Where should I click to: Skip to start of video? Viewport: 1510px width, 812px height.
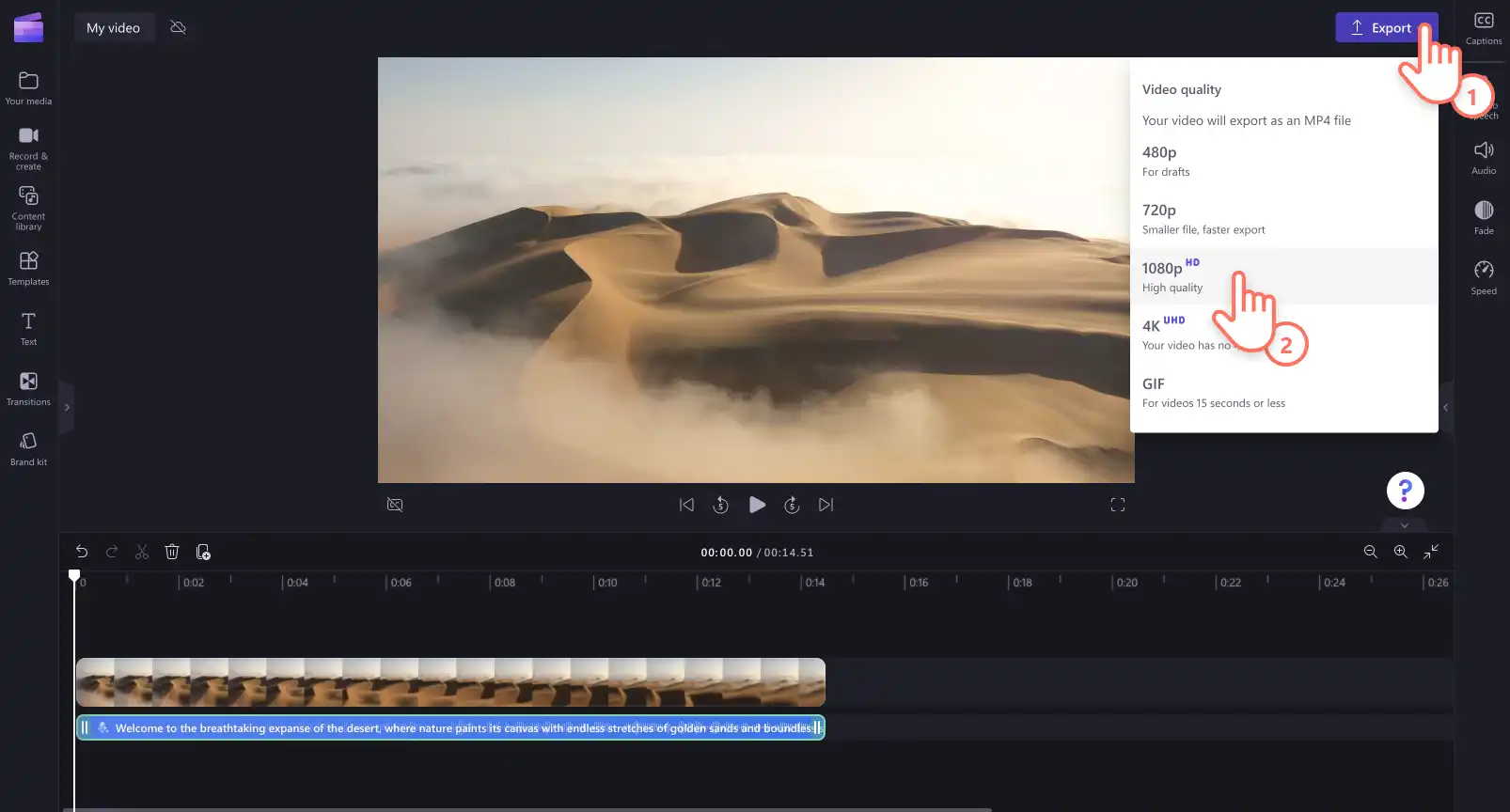click(x=686, y=505)
